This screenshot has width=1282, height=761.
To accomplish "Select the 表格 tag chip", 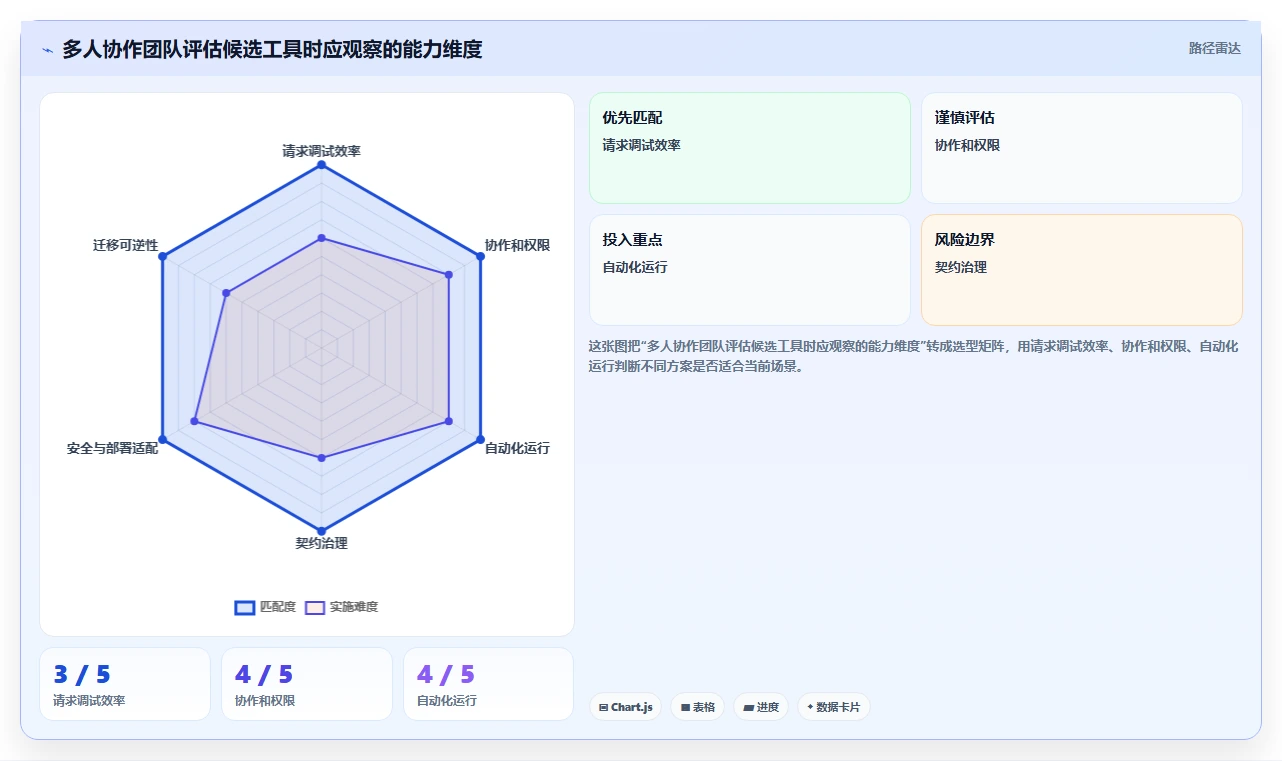I will [697, 707].
